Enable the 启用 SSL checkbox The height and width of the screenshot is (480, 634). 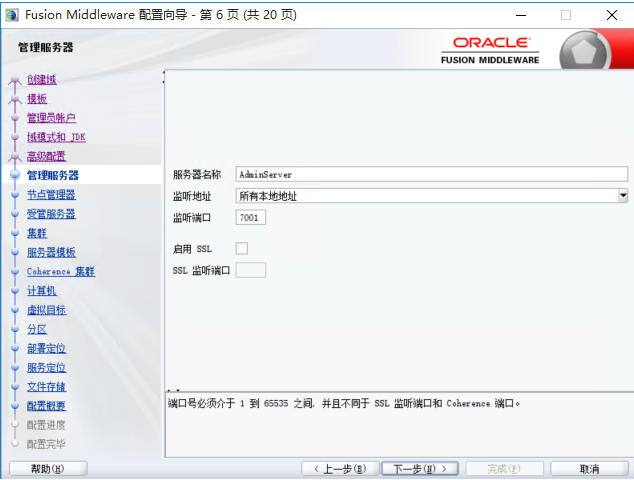pos(242,248)
